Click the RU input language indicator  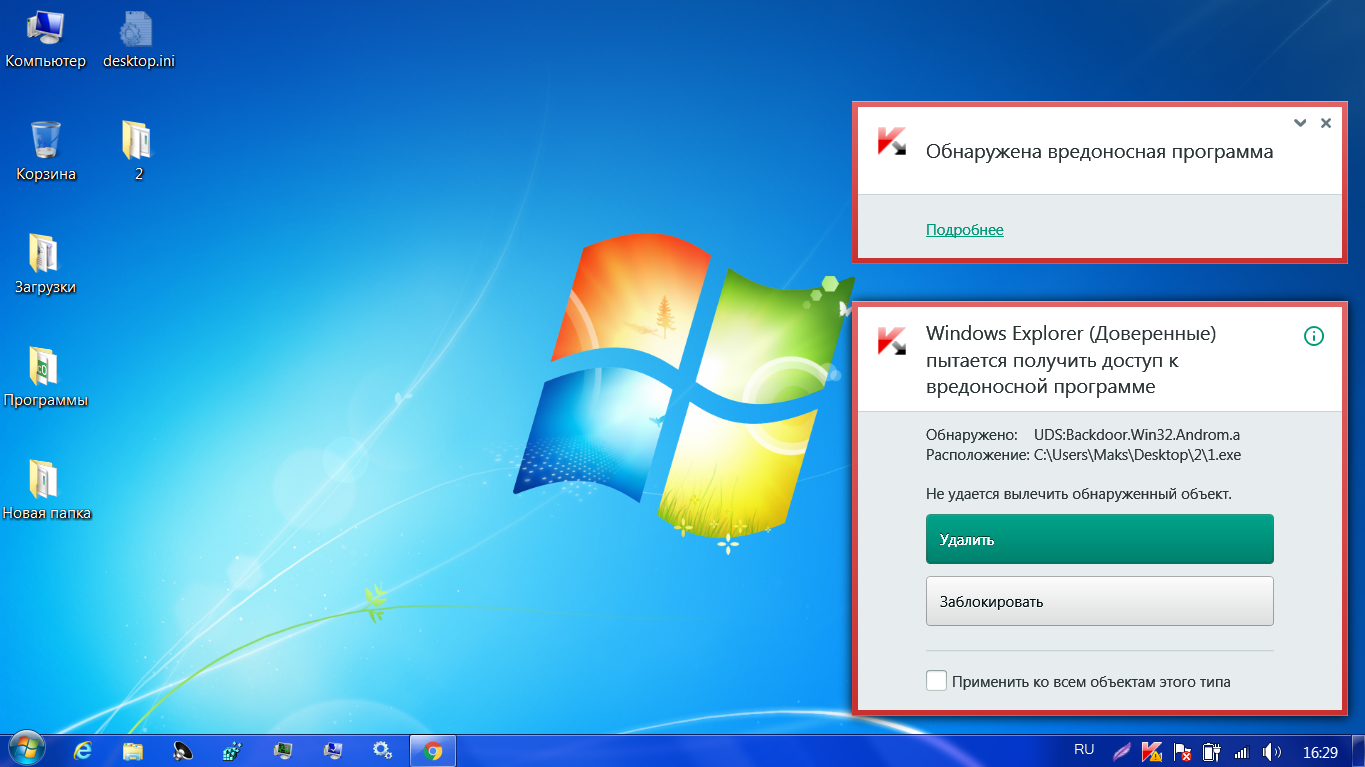click(x=1084, y=749)
